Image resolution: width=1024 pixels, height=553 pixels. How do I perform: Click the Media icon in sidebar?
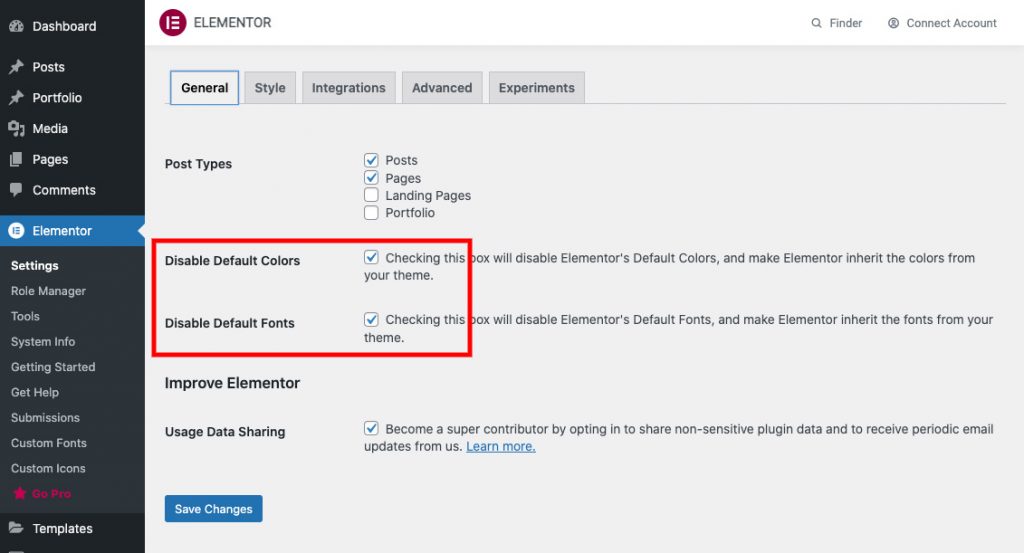point(16,129)
